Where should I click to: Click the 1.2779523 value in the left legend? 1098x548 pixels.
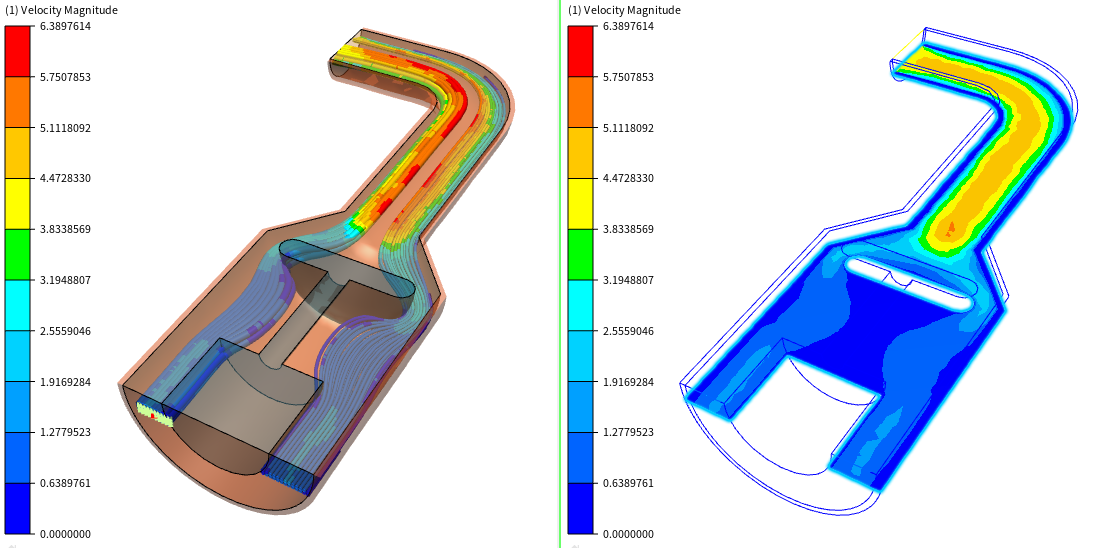66,432
